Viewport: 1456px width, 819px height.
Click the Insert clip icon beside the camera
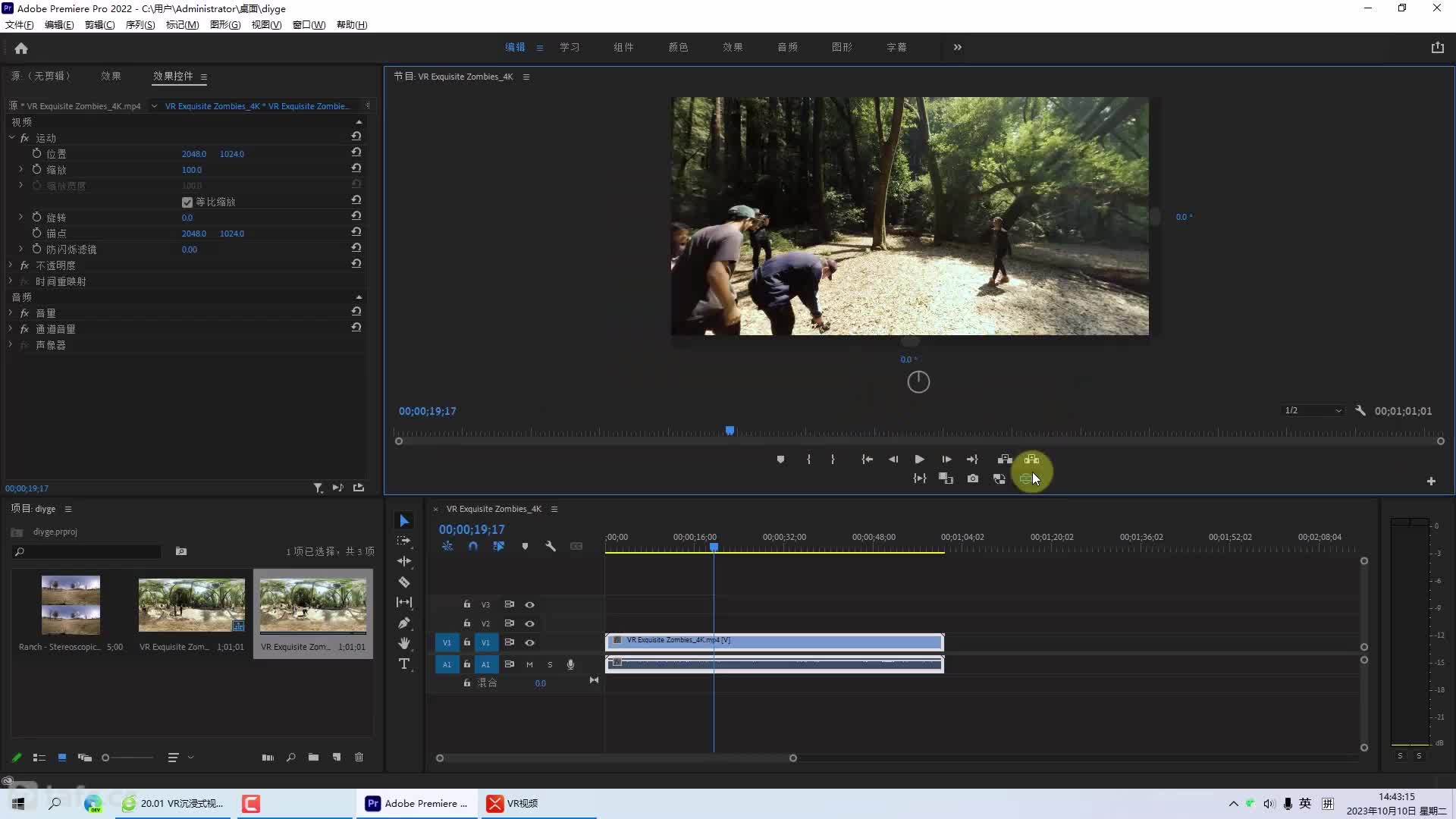click(x=946, y=479)
